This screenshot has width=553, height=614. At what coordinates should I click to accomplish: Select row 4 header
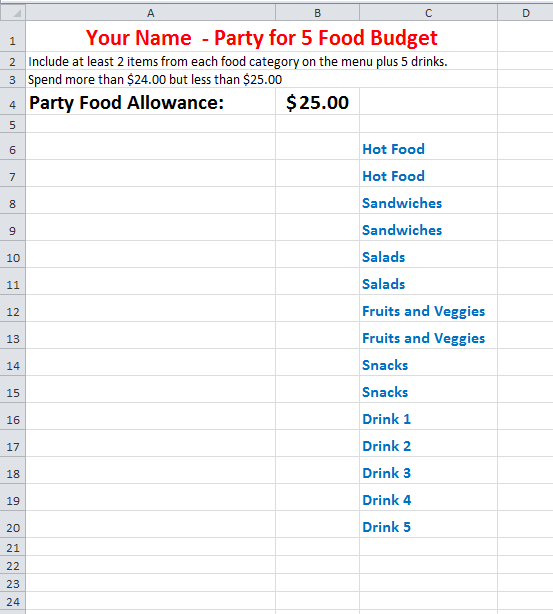tap(13, 101)
